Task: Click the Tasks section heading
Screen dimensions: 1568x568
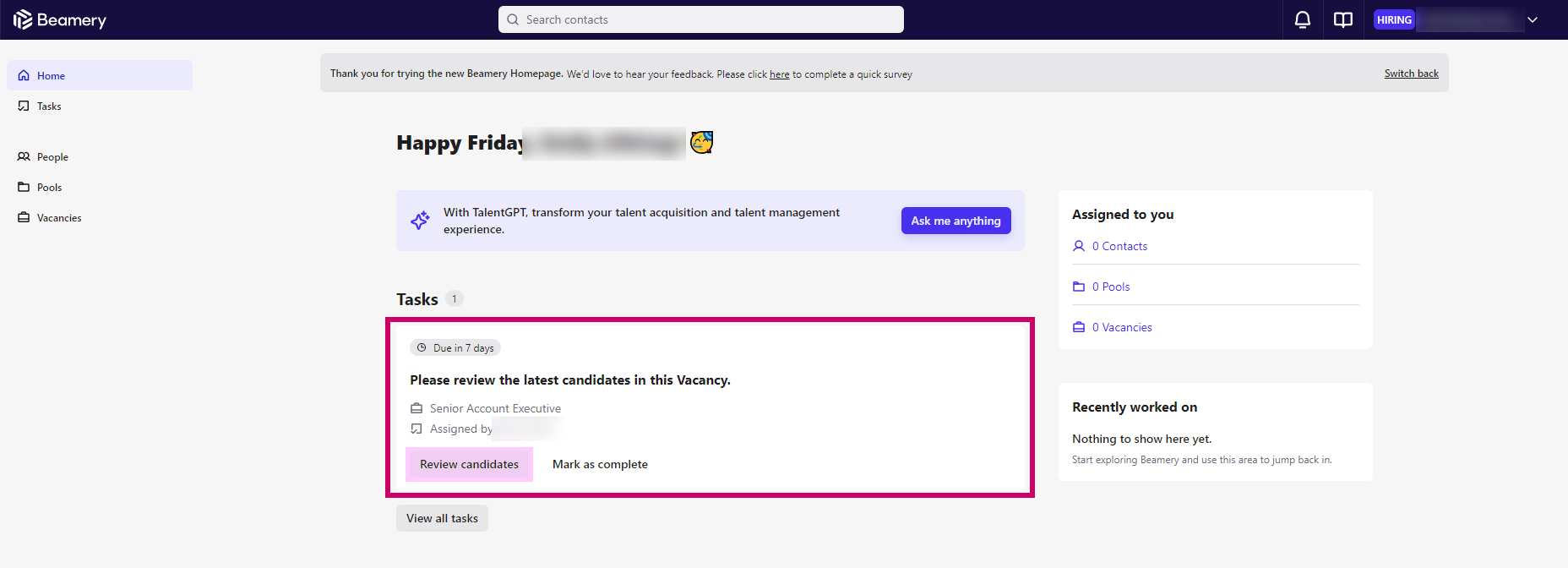Action: click(417, 299)
